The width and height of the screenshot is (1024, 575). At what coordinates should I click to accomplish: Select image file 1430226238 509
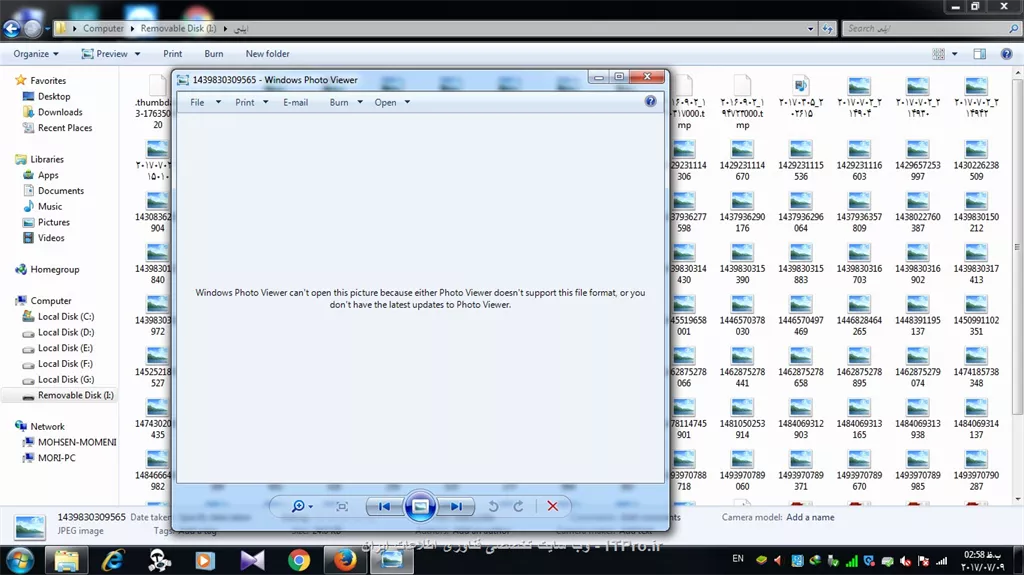pyautogui.click(x=976, y=160)
